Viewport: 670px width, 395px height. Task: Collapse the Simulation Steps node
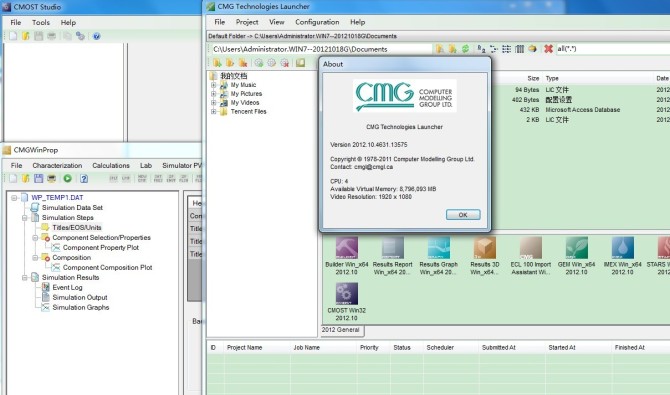25,218
